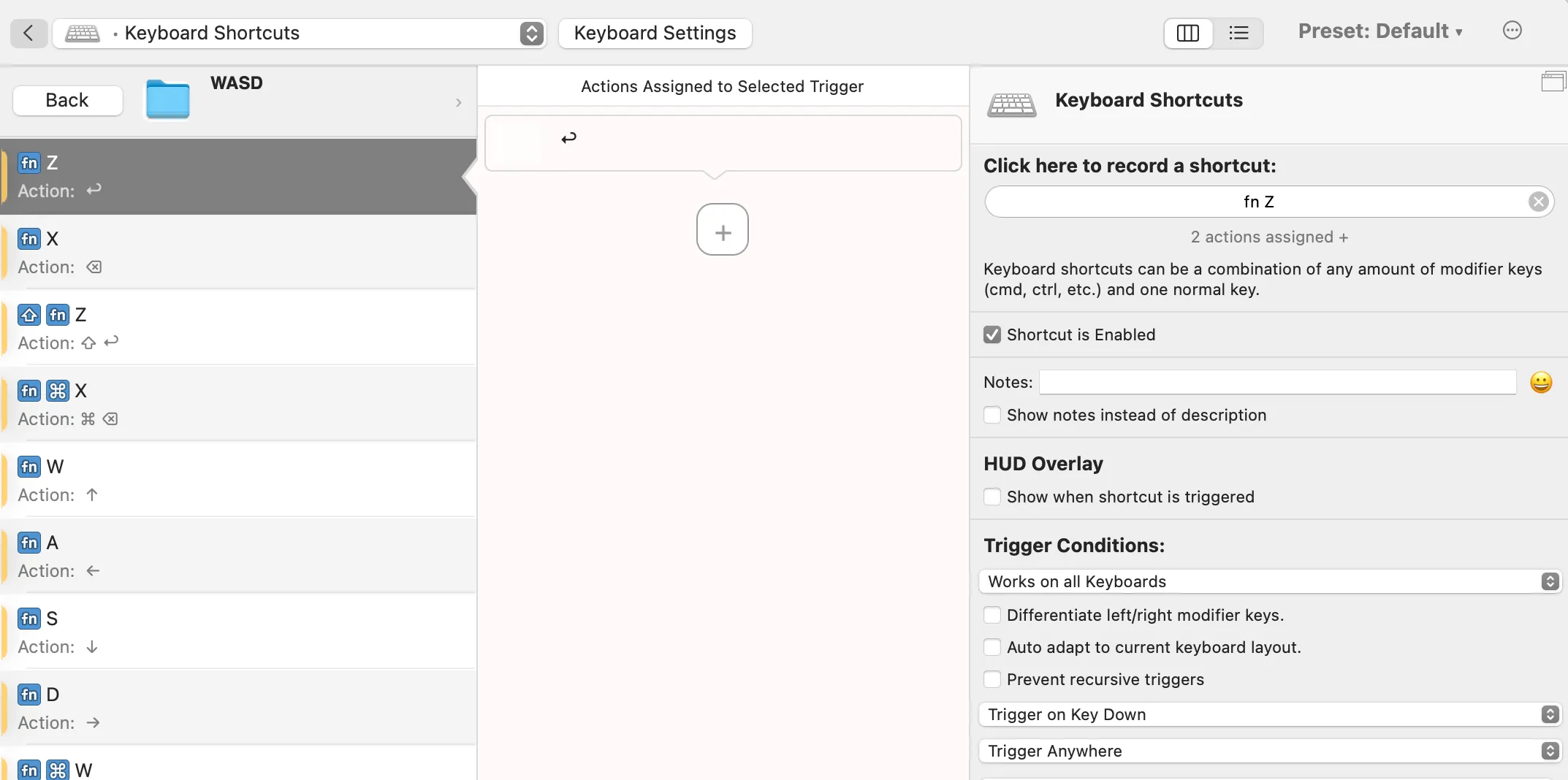Expand the Preset: Default menu

[1379, 31]
